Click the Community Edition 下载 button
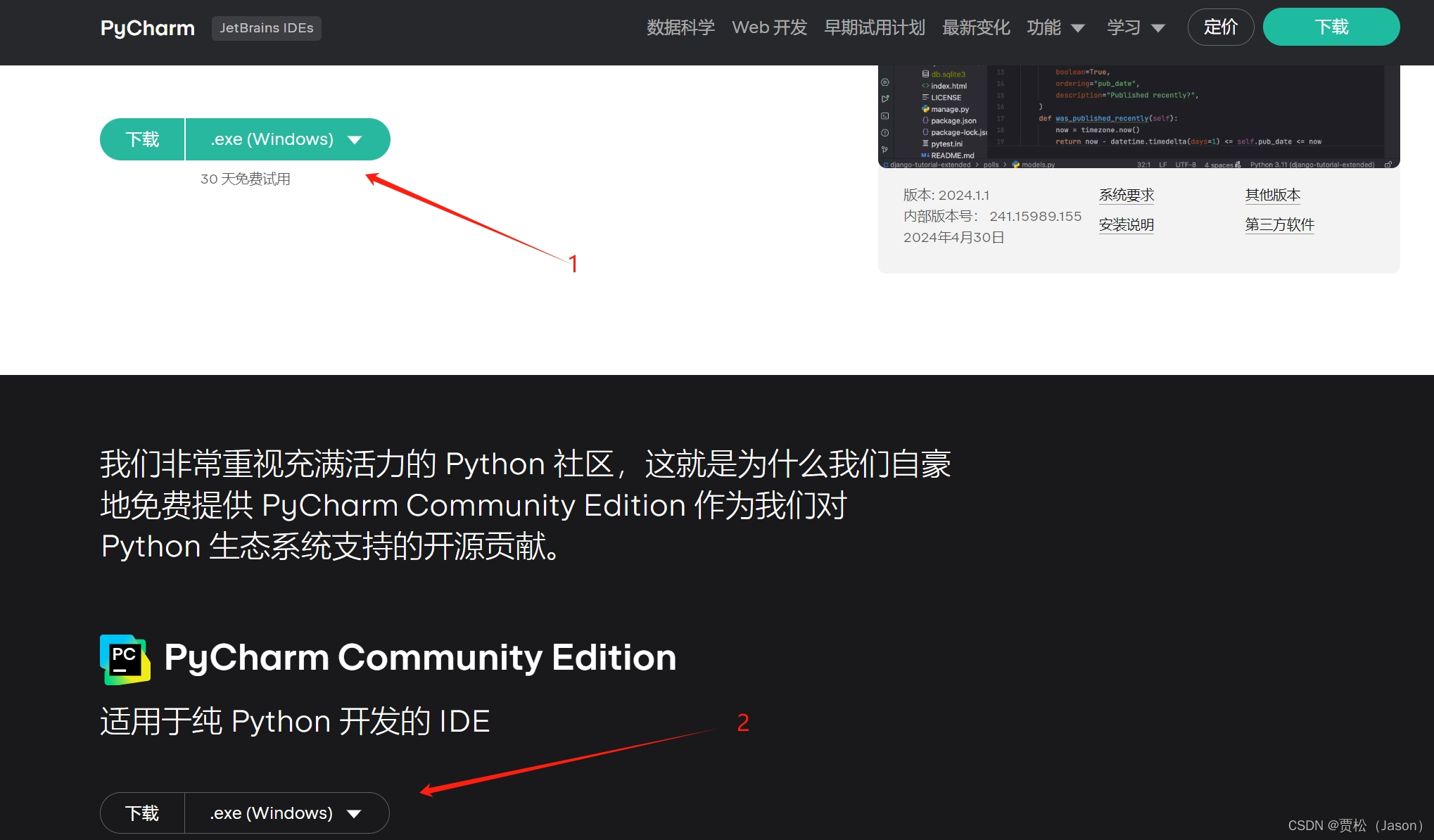The image size is (1434, 840). 142,813
